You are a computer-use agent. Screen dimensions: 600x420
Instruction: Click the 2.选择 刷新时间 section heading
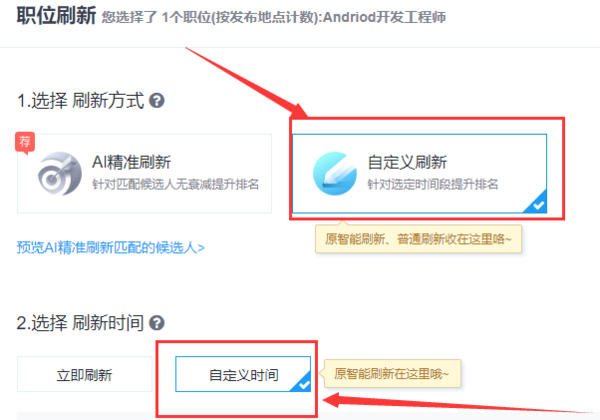point(80,323)
